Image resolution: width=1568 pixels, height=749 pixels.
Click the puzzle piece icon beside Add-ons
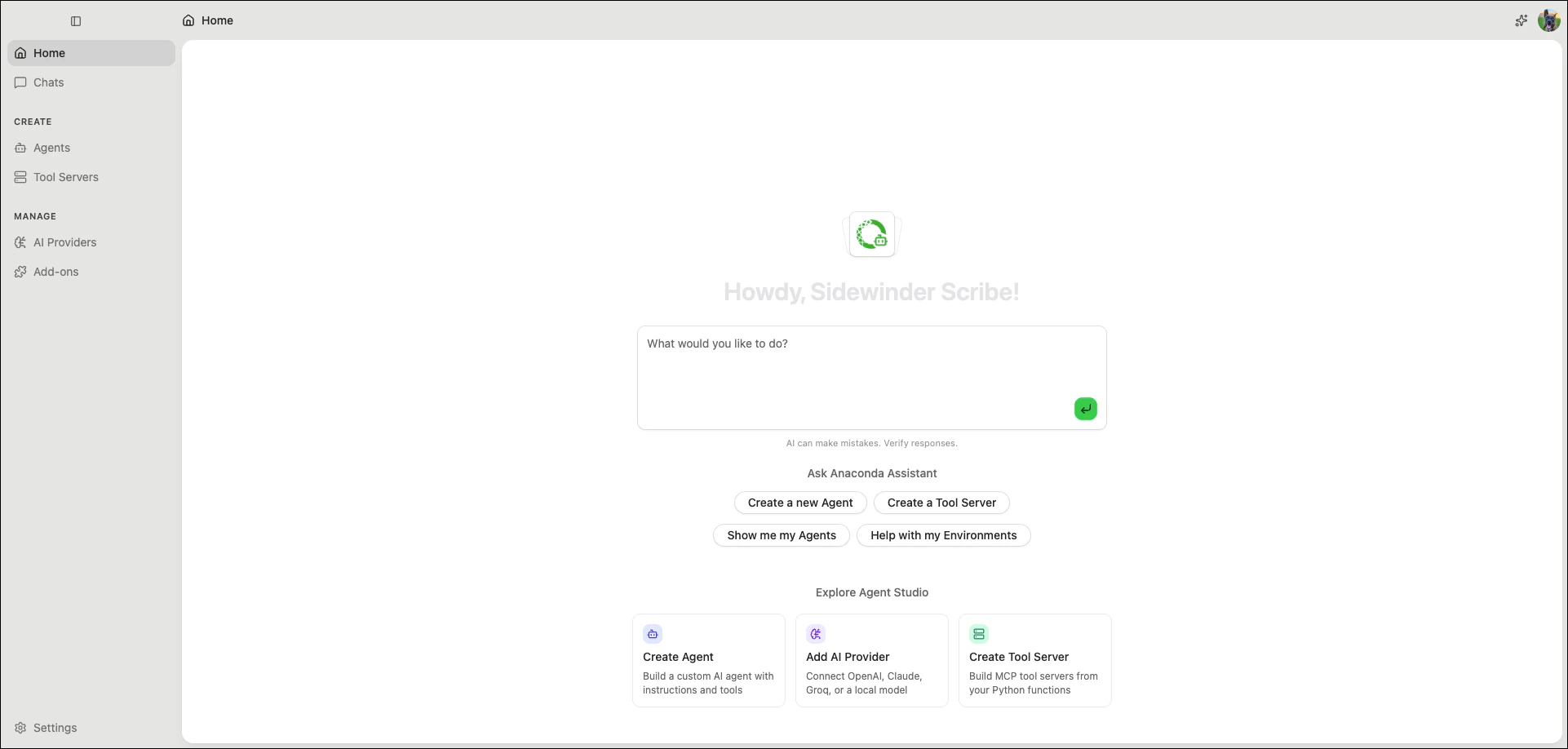coord(20,272)
